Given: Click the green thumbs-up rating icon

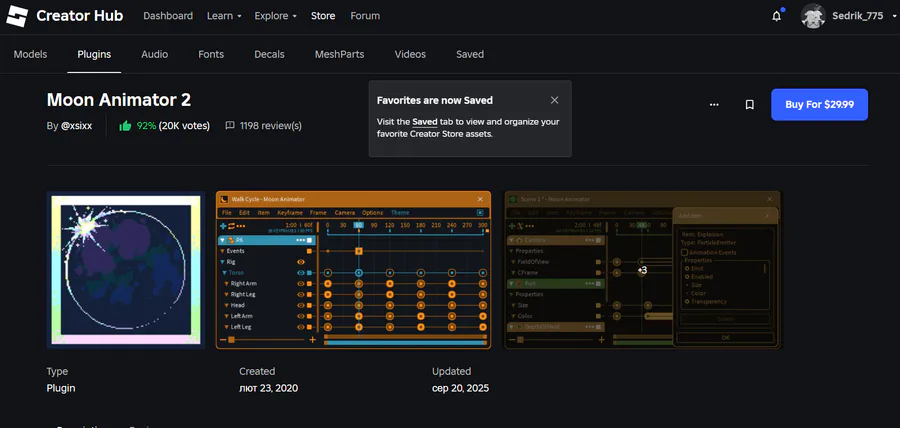Looking at the screenshot, I should 125,125.
